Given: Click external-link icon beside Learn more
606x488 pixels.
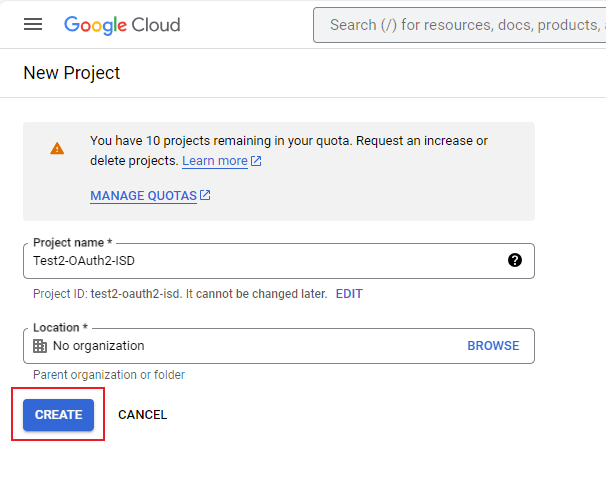Looking at the screenshot, I should point(256,161).
